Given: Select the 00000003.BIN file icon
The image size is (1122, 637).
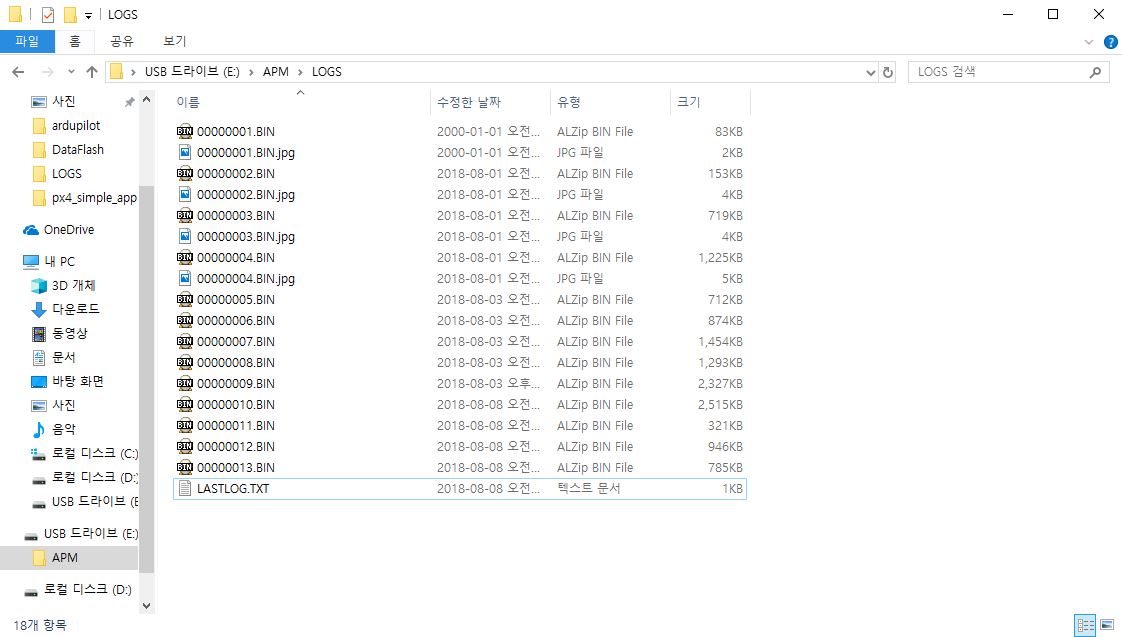Looking at the screenshot, I should (x=185, y=215).
